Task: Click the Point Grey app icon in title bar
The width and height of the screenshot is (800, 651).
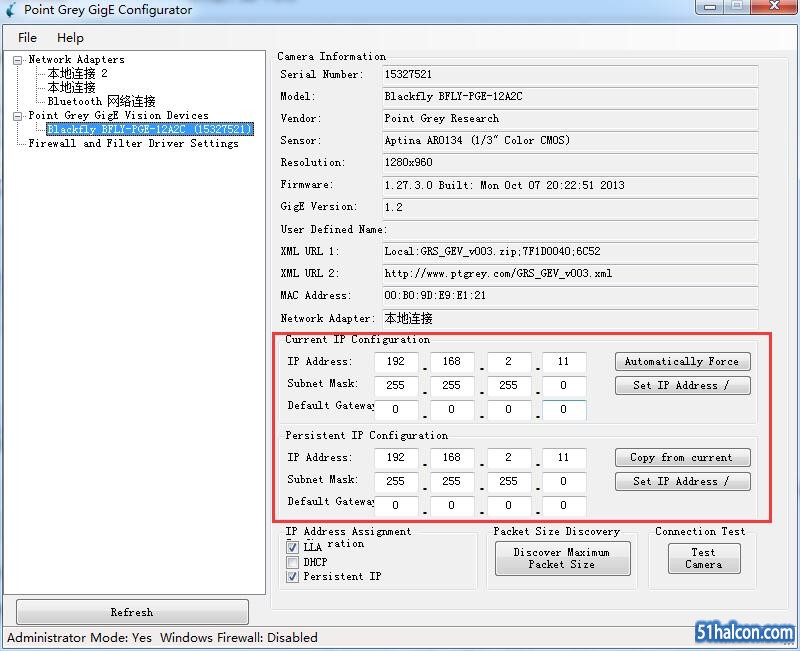Action: click(11, 9)
